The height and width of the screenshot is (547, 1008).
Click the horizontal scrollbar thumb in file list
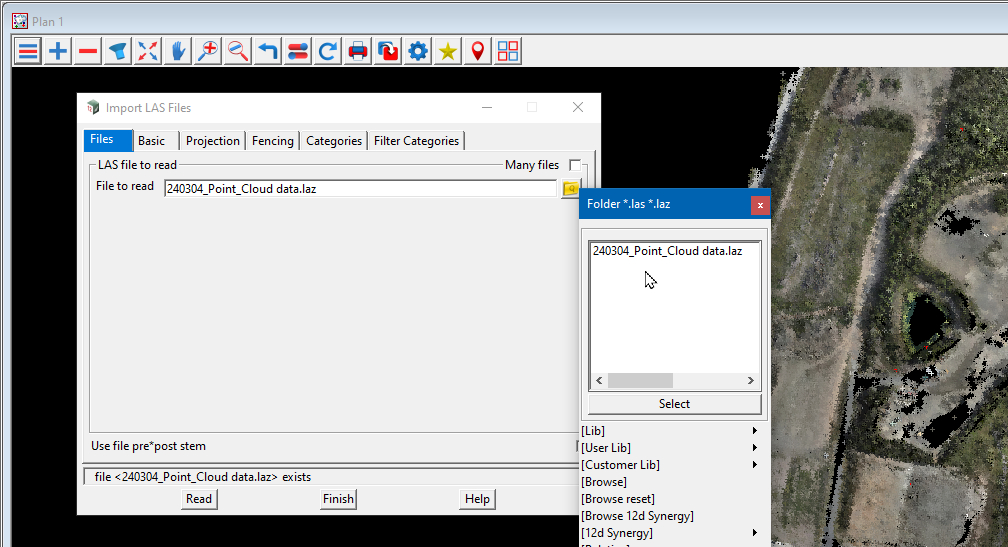(640, 381)
